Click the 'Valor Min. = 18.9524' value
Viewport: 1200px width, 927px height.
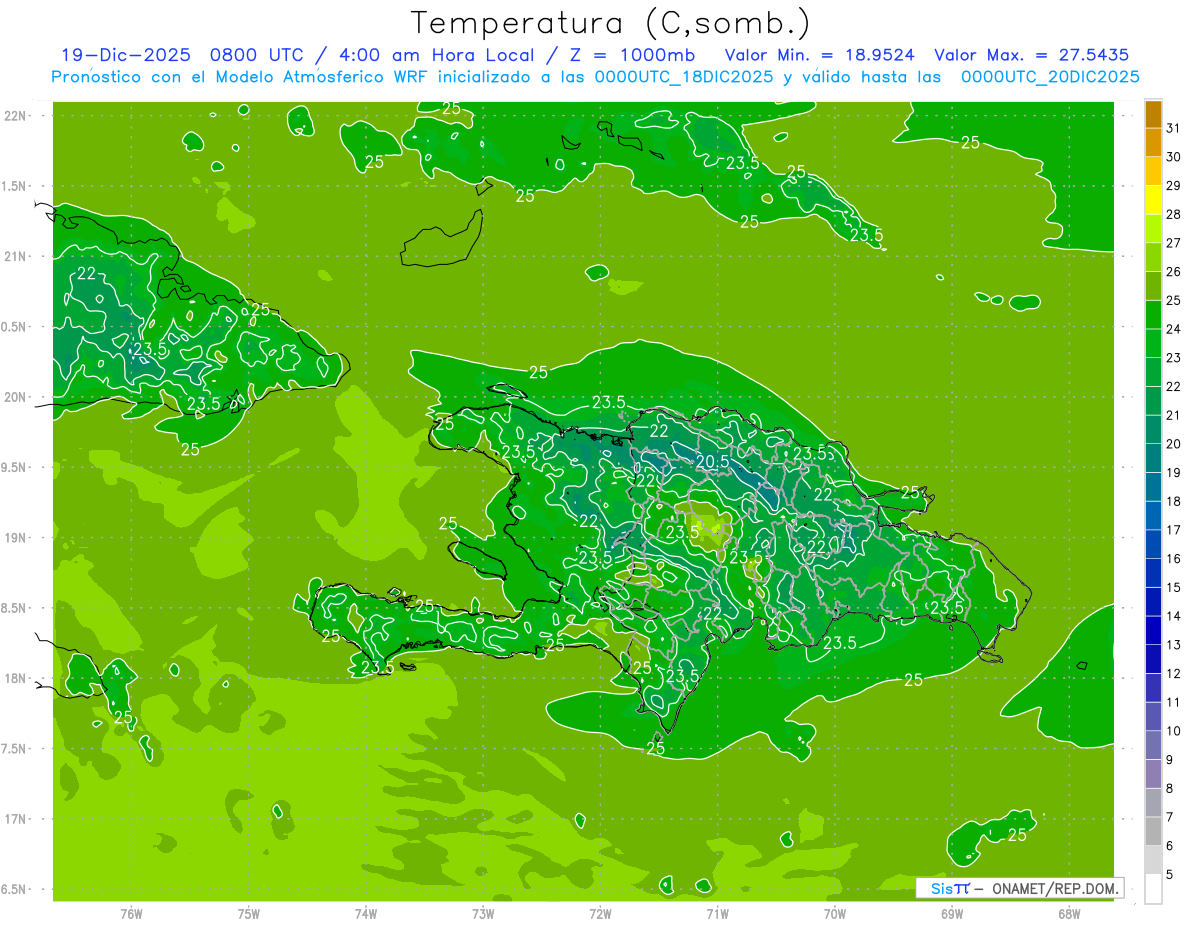point(820,55)
